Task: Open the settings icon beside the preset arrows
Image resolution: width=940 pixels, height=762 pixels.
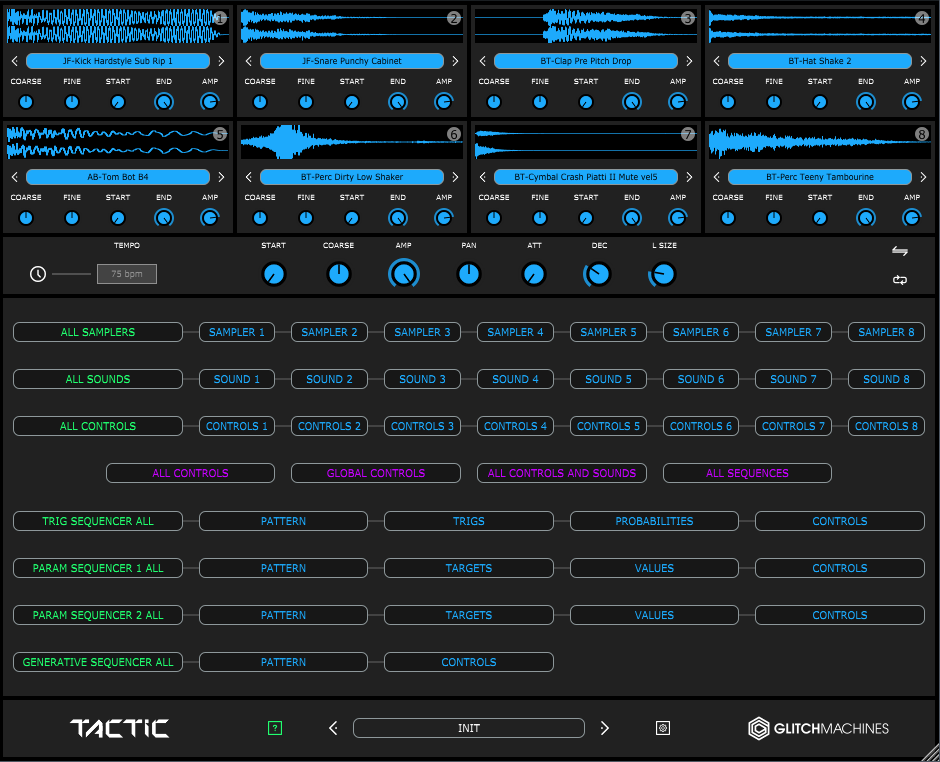Action: click(x=662, y=728)
